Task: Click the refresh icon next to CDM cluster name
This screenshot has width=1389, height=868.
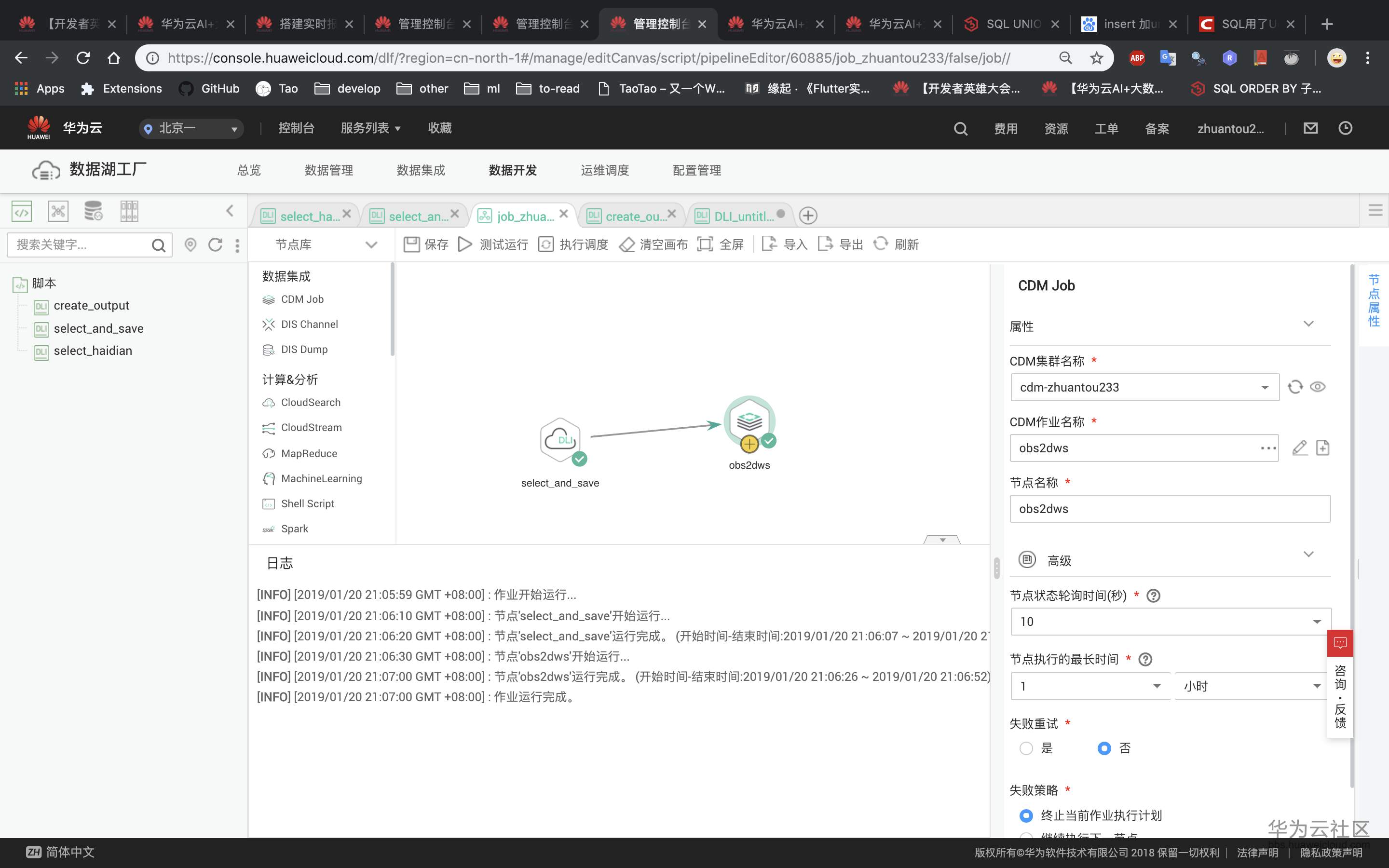Action: point(1295,387)
